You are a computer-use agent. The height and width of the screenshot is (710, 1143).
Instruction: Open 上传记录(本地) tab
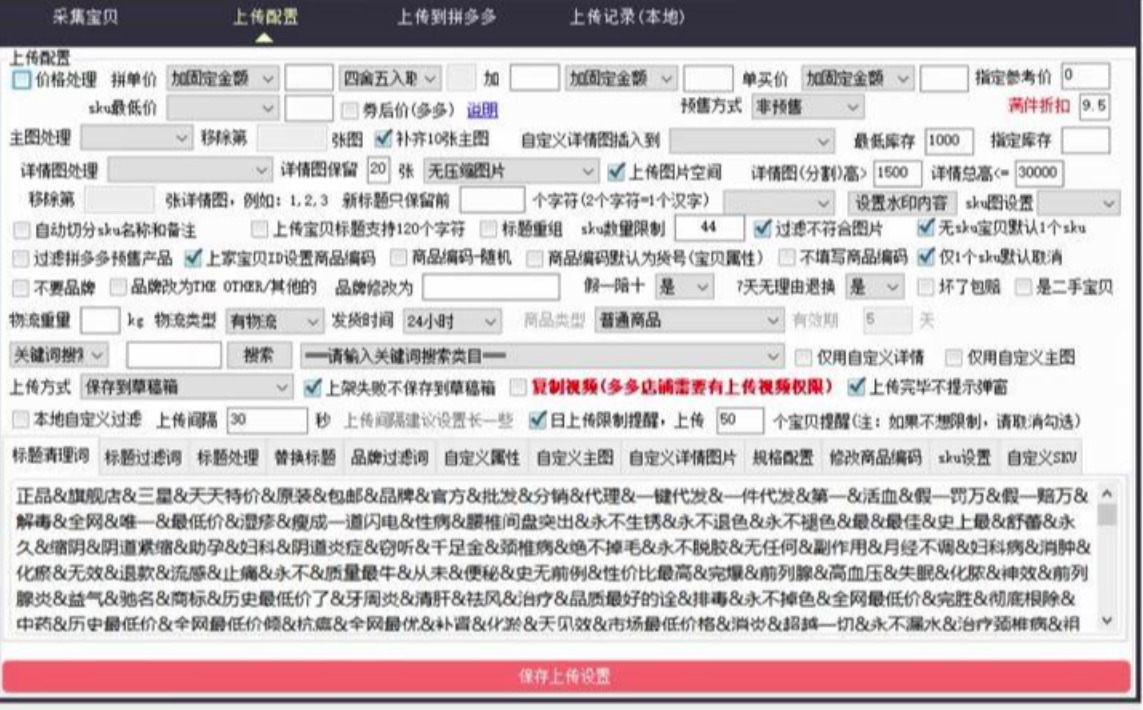coord(627,17)
